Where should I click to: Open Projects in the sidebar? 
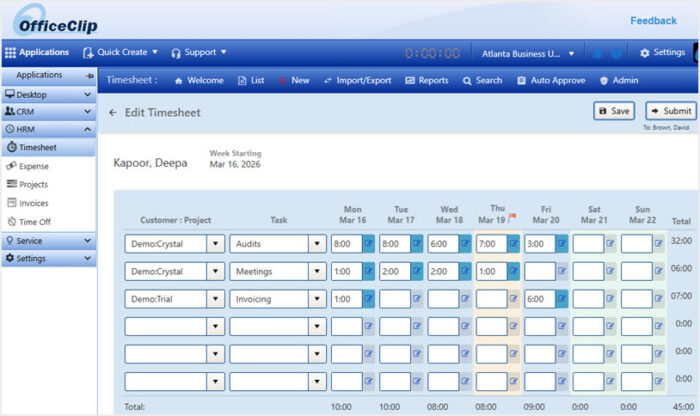click(28, 184)
